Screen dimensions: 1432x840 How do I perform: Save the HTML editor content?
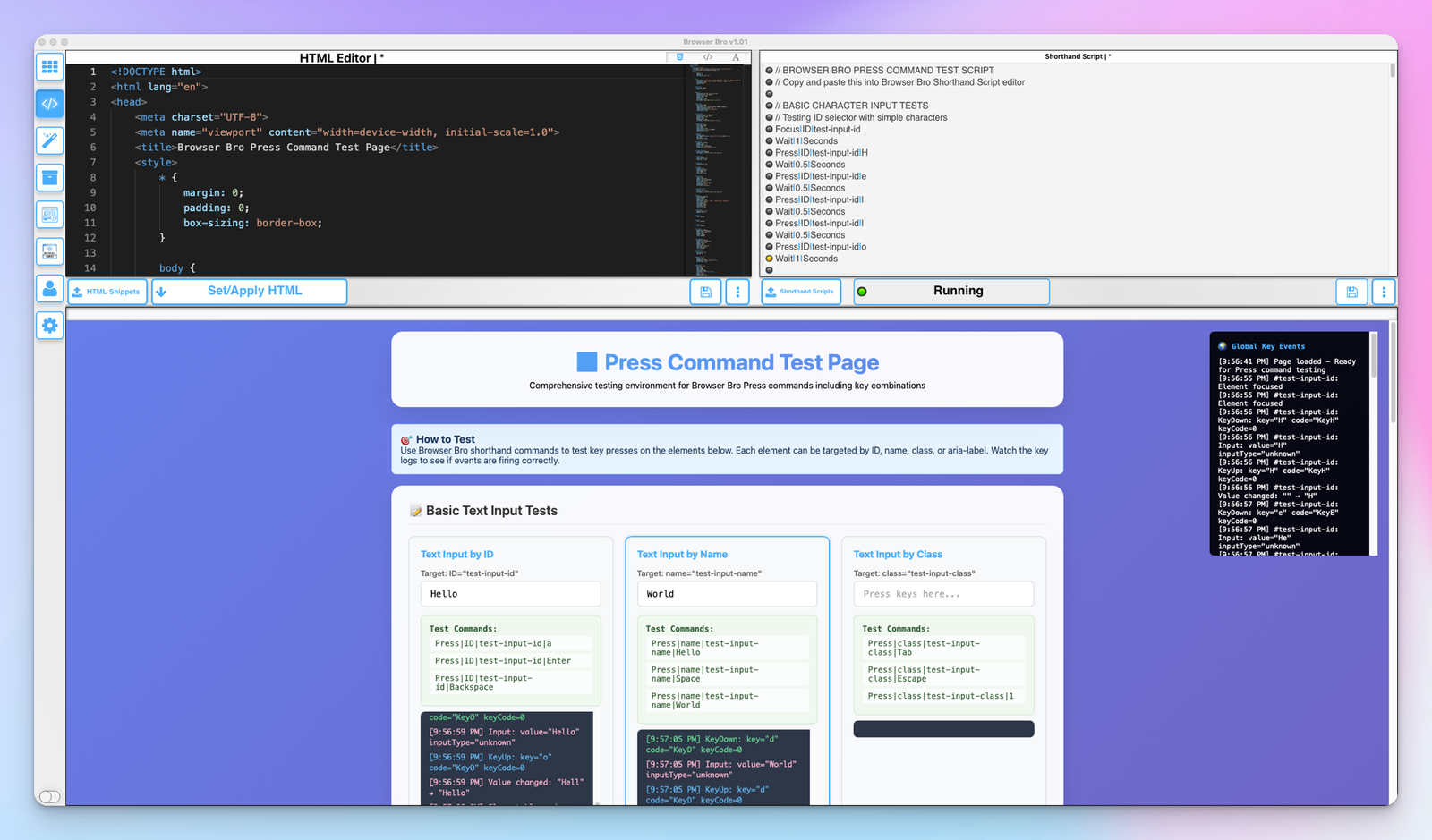(705, 292)
